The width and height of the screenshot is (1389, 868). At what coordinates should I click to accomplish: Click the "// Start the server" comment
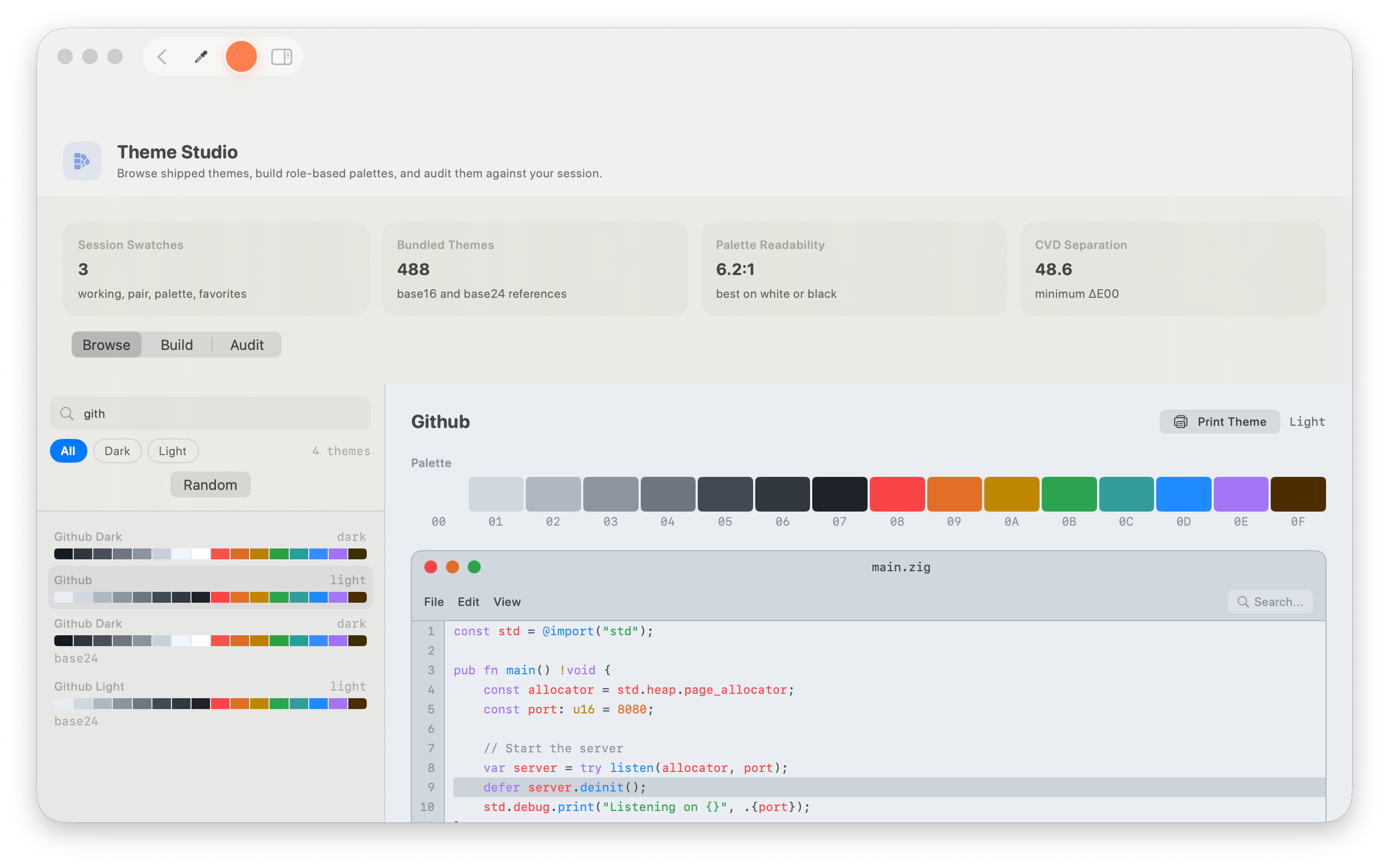[x=553, y=749]
